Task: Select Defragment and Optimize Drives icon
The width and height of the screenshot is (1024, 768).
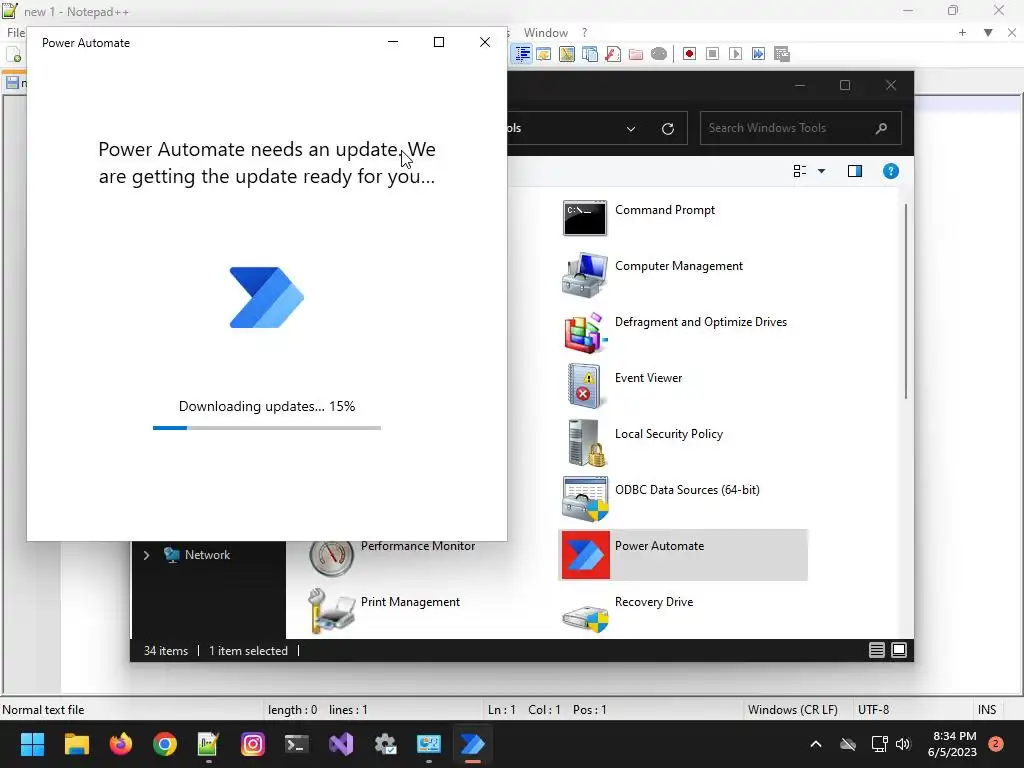Action: 584,332
